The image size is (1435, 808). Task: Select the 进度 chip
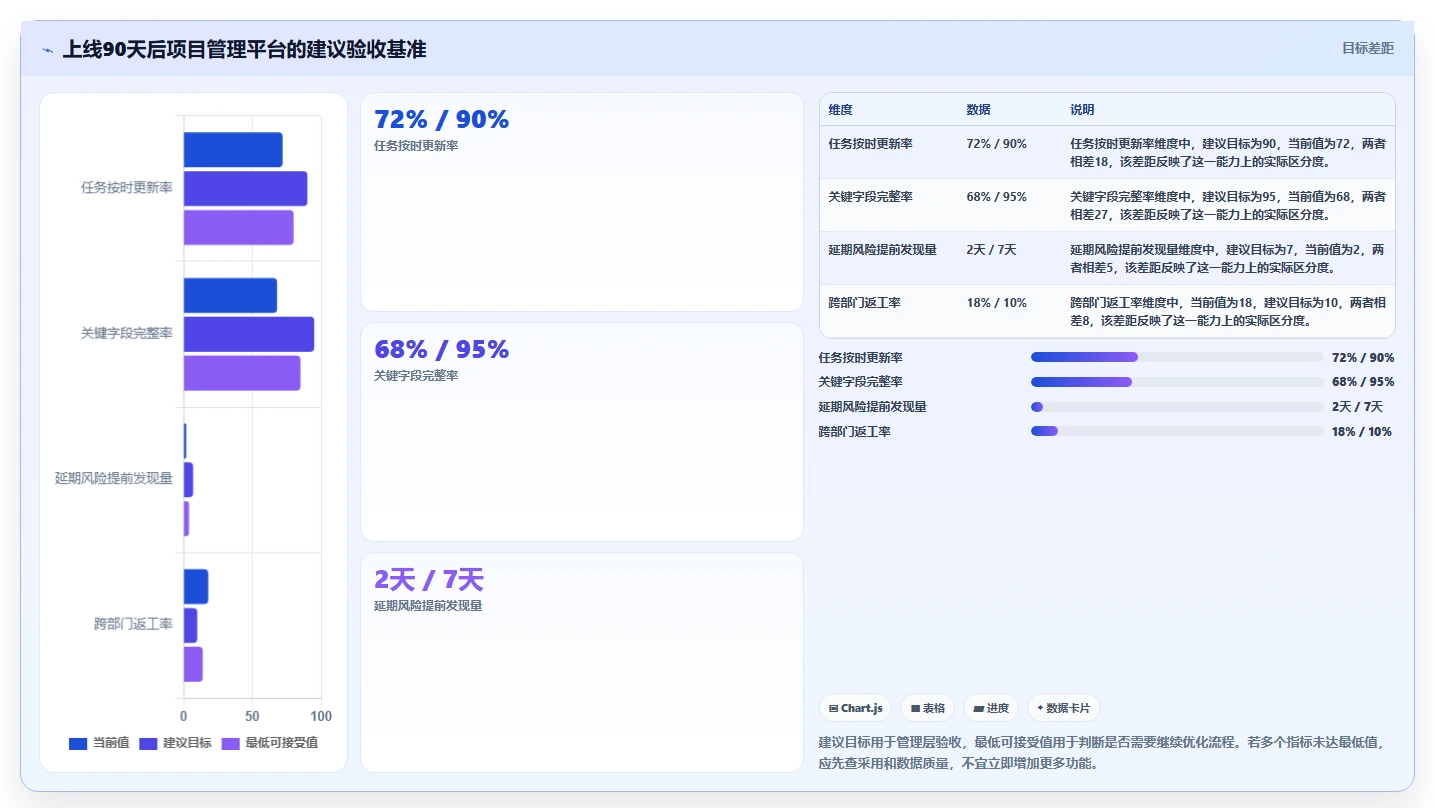point(991,708)
